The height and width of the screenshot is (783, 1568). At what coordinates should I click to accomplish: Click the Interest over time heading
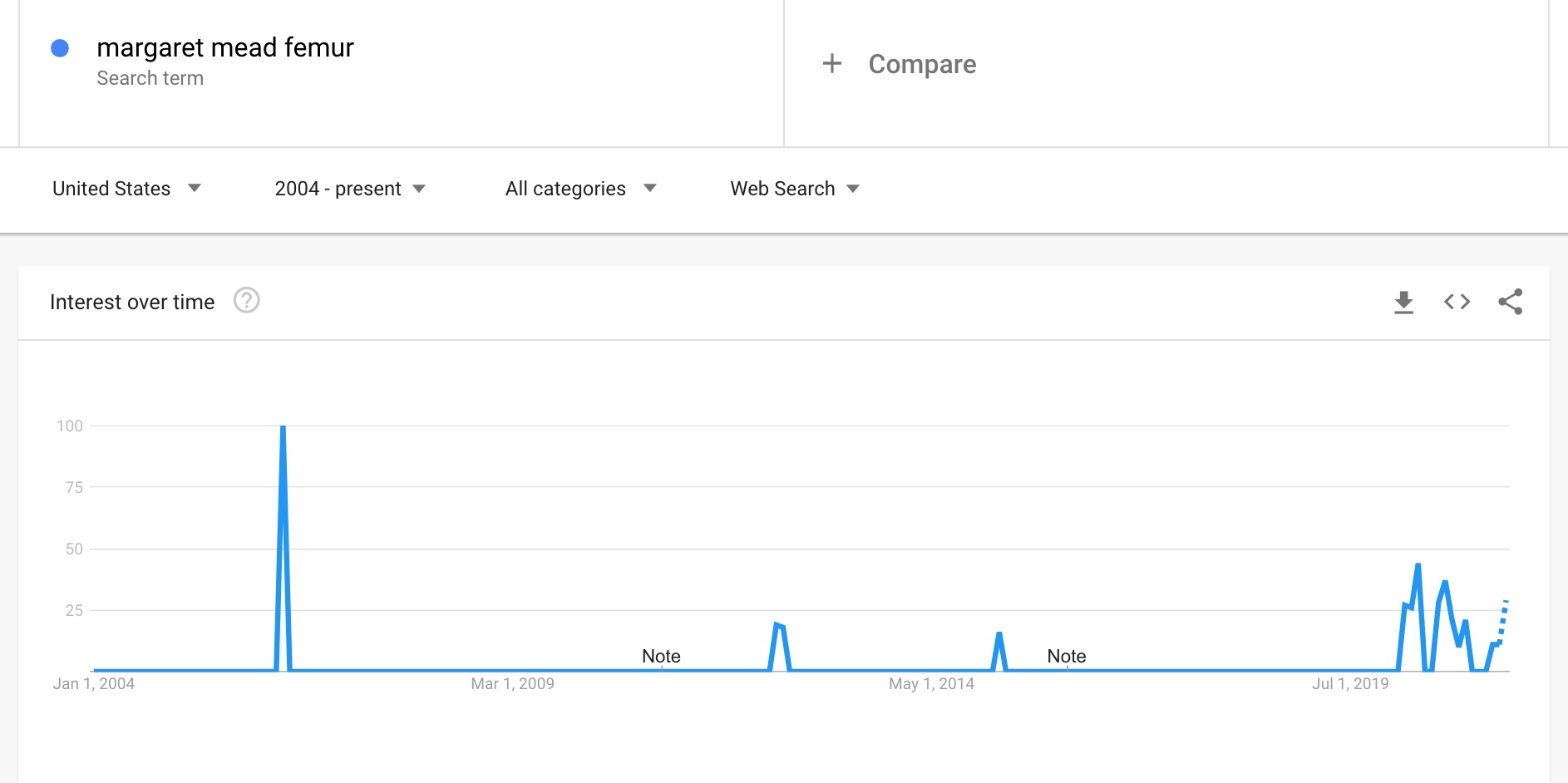tap(132, 302)
